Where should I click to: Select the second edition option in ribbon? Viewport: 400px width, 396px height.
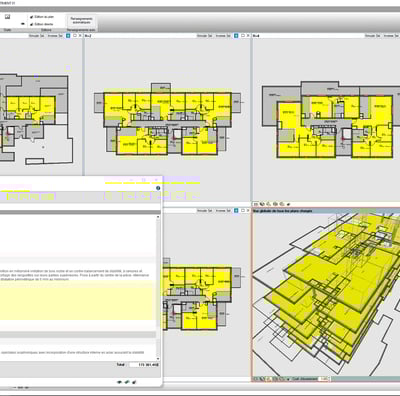click(42, 24)
